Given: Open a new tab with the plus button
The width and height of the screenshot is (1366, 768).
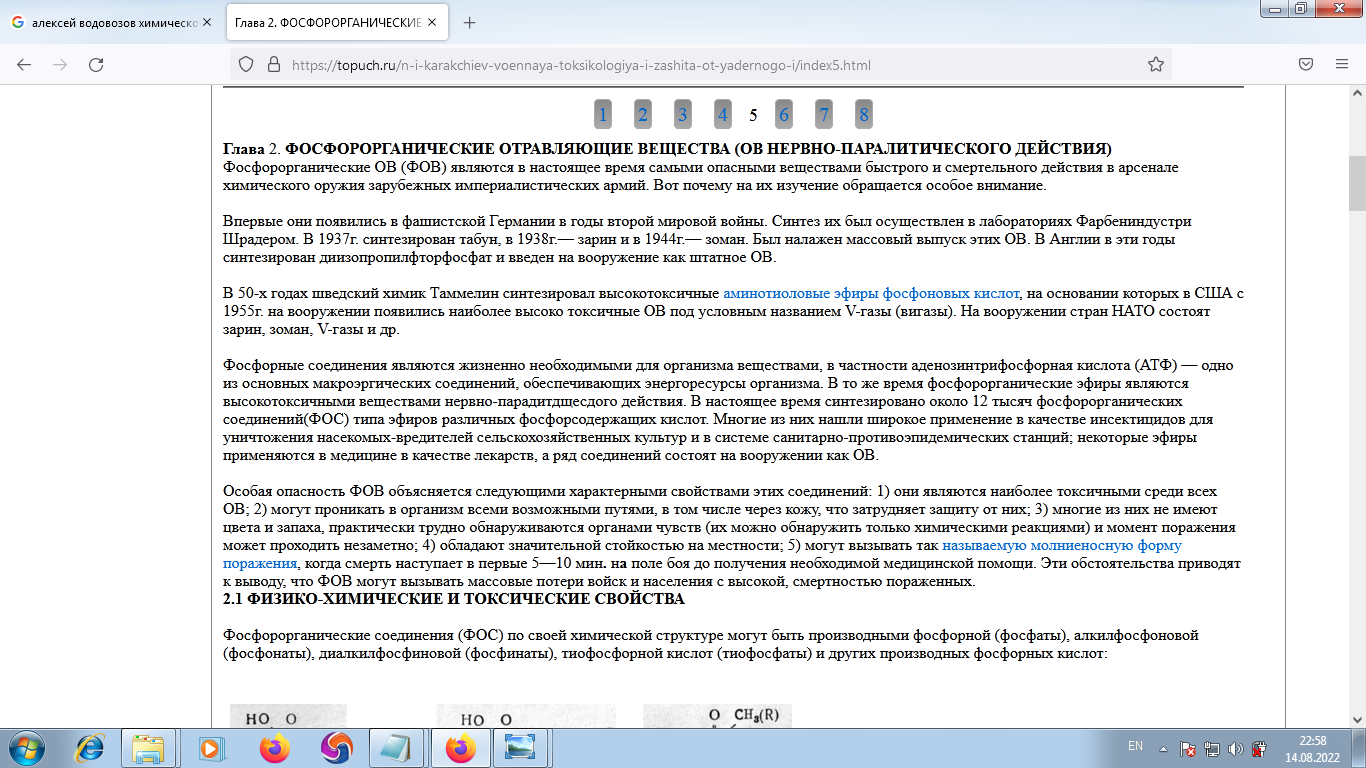Looking at the screenshot, I should pyautogui.click(x=470, y=22).
